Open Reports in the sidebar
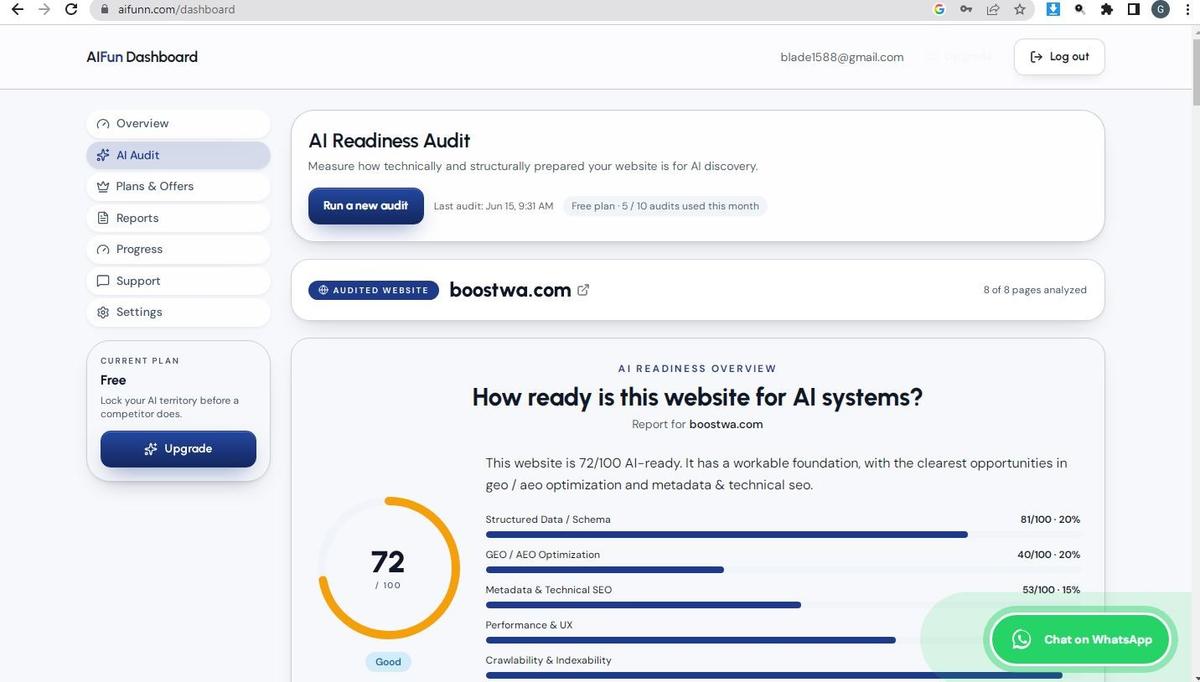1200x682 pixels. click(179, 218)
